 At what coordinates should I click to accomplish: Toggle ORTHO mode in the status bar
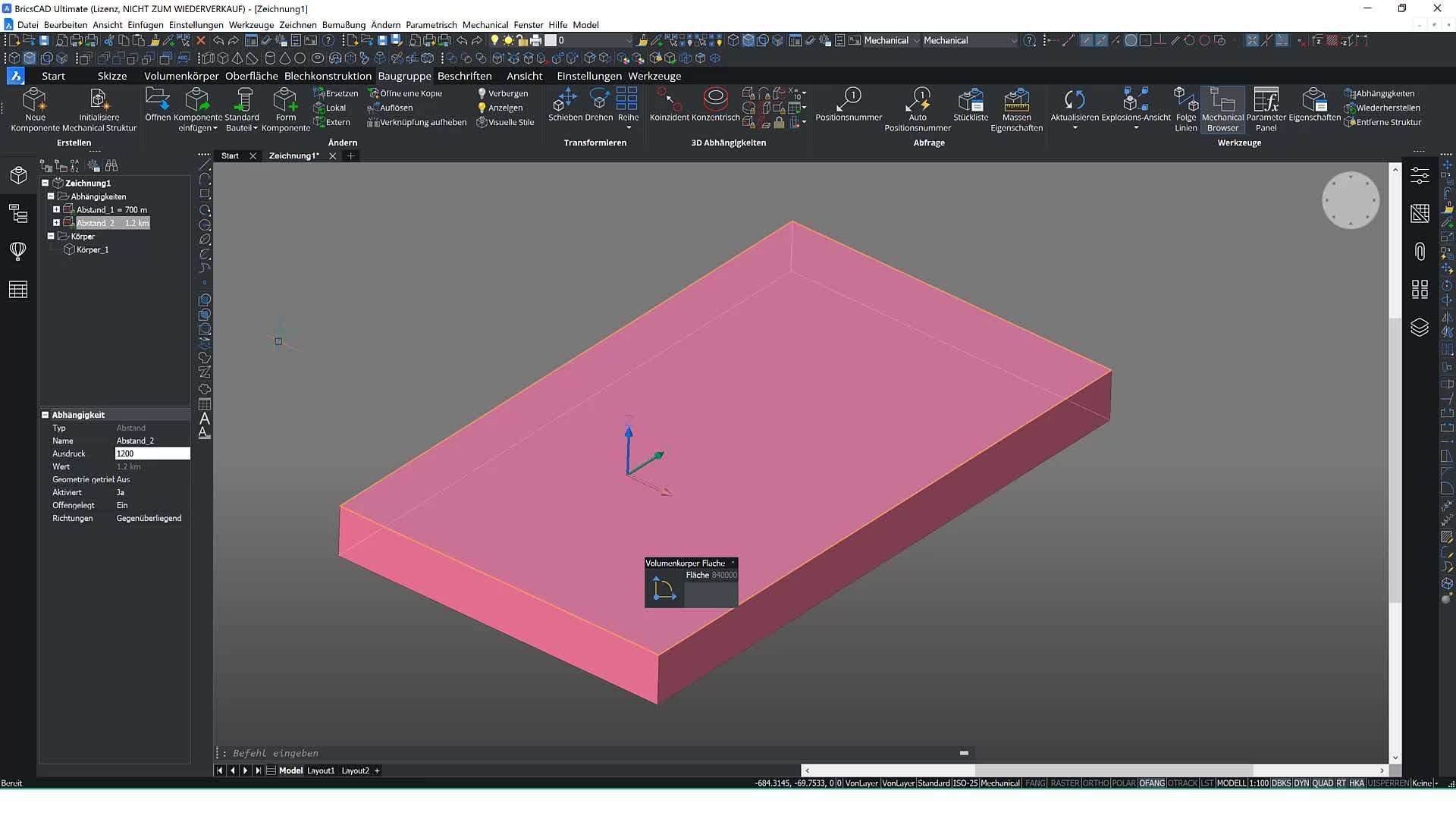[1096, 783]
